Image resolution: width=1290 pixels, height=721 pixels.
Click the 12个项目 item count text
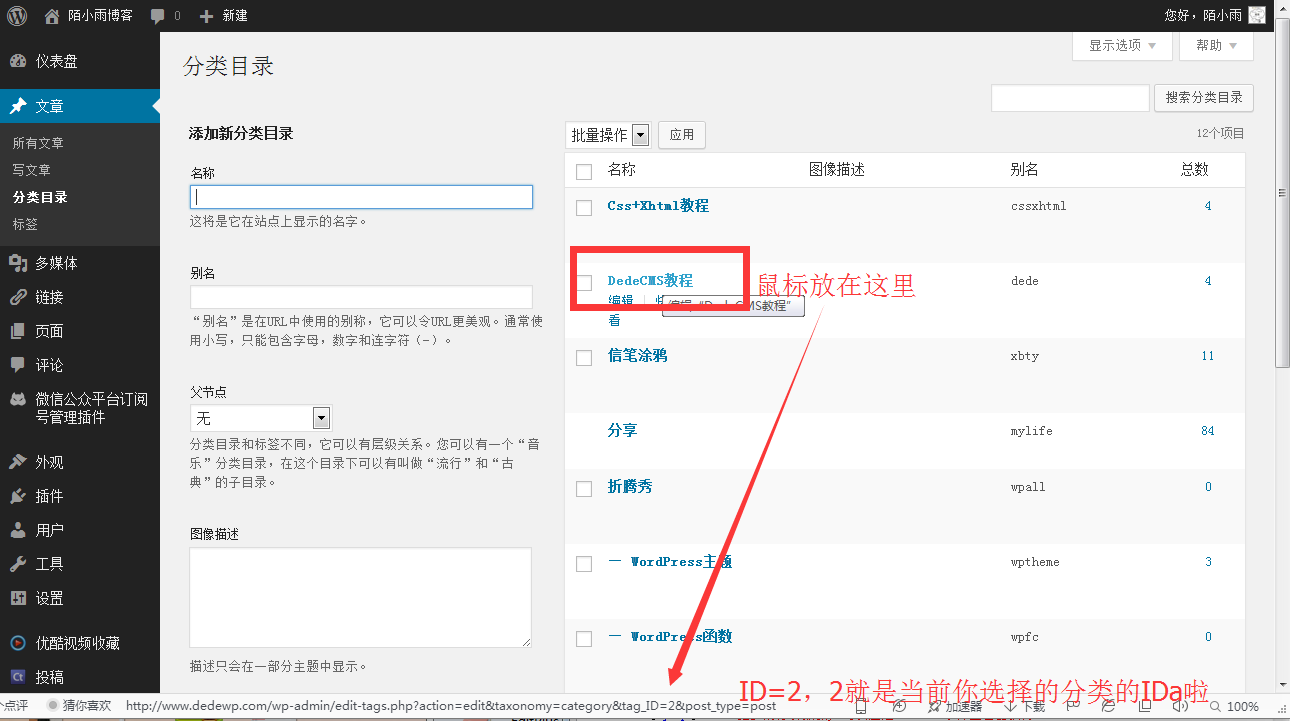(x=1221, y=133)
